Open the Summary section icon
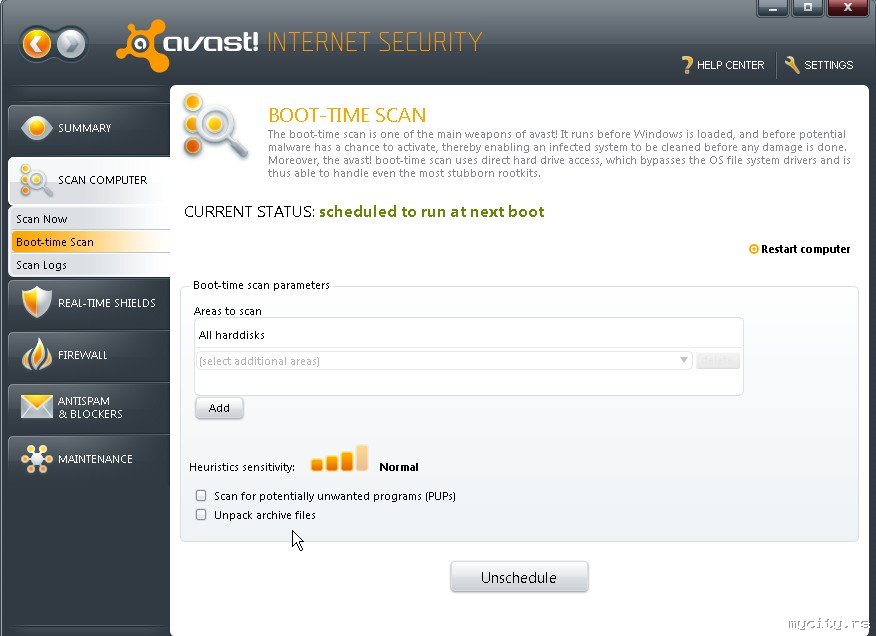876x636 pixels. 36,128
